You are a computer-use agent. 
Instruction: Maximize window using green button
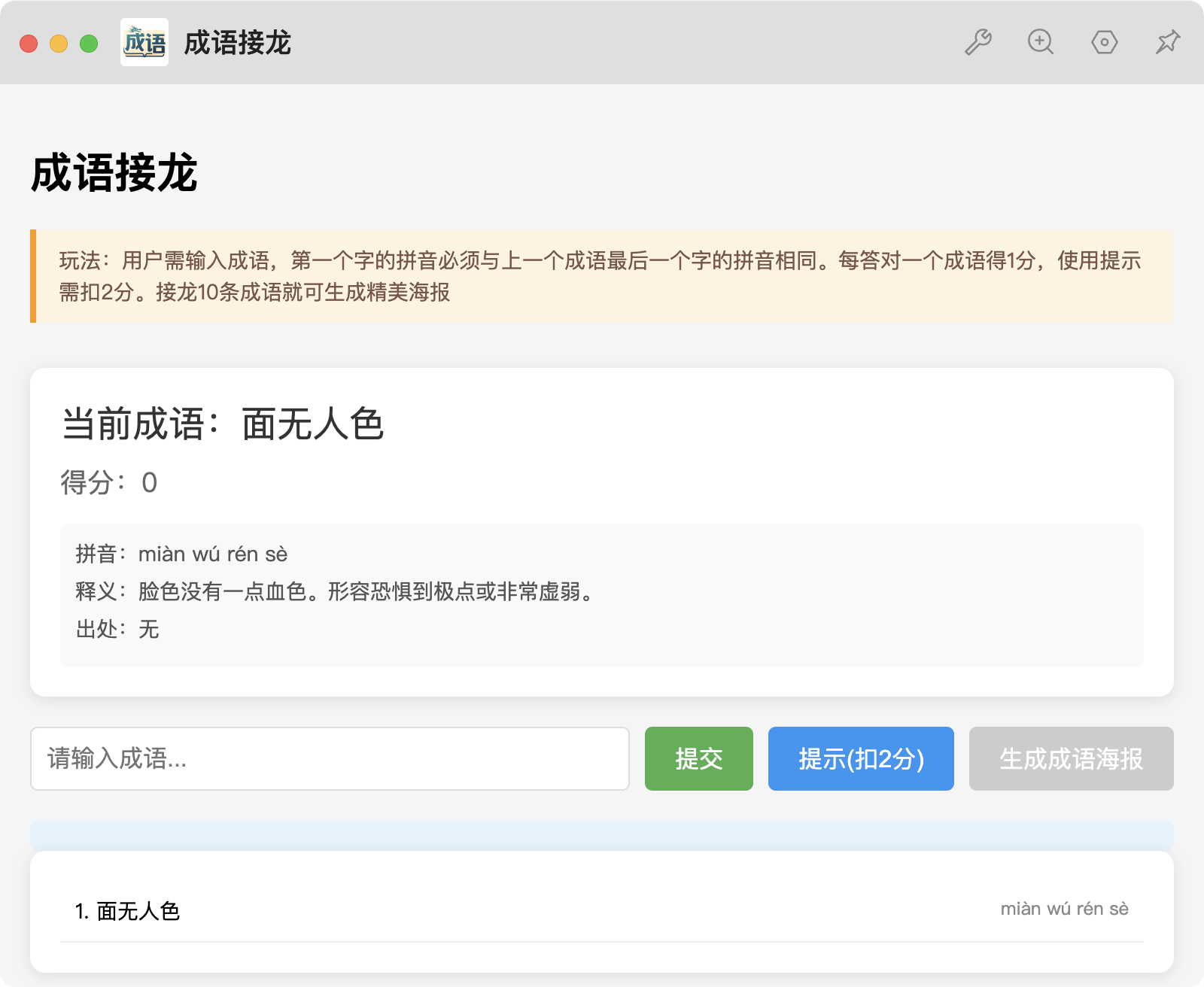point(89,44)
